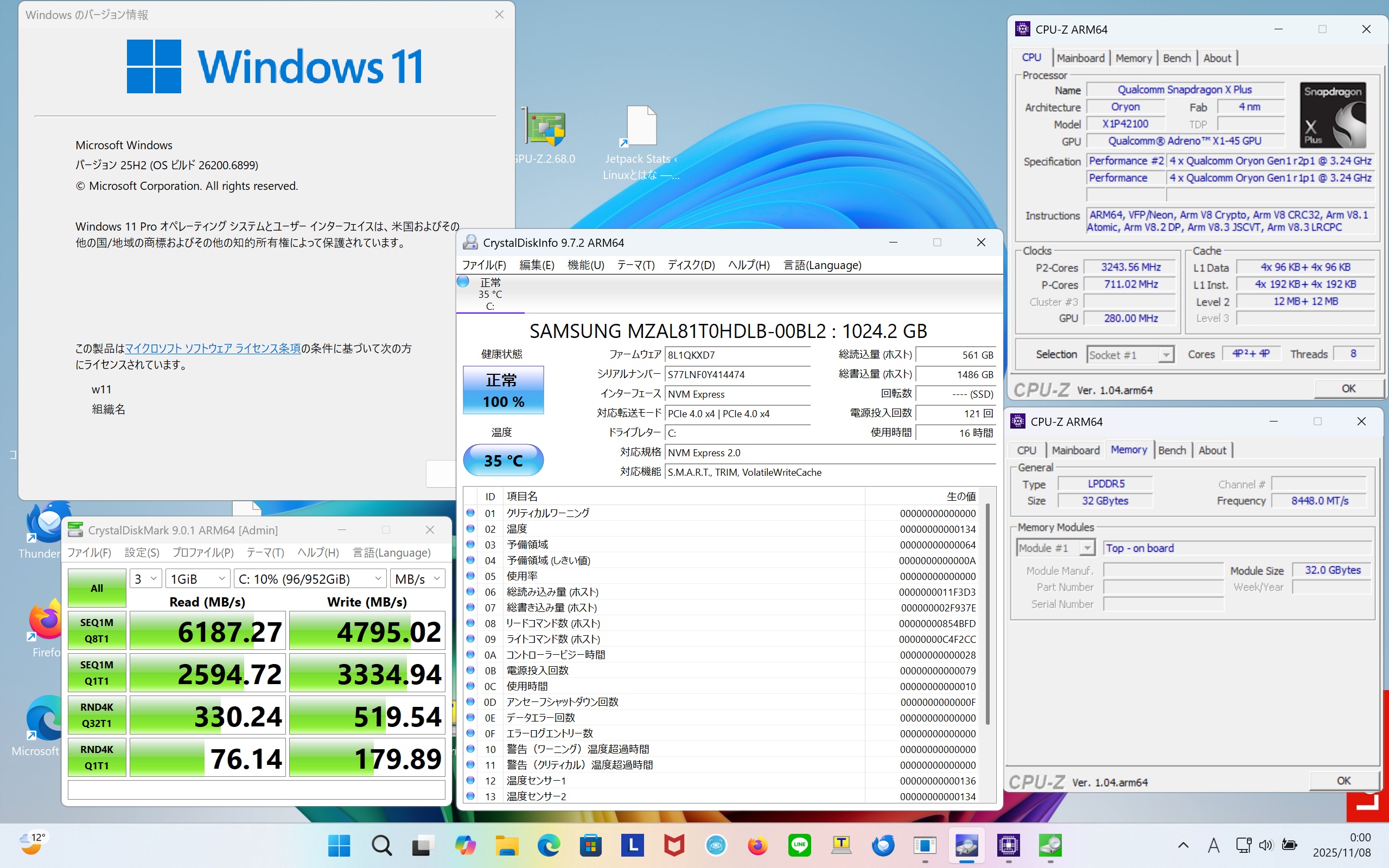Screen dimensions: 1389x868
Task: Click the firmware field 8L1QKXD7
Action: tap(737, 355)
